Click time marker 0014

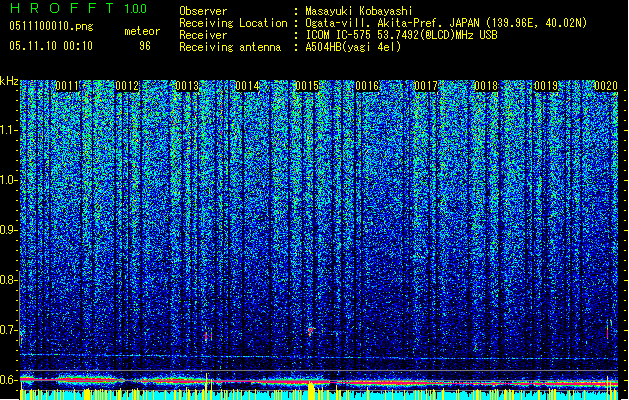coord(247,86)
